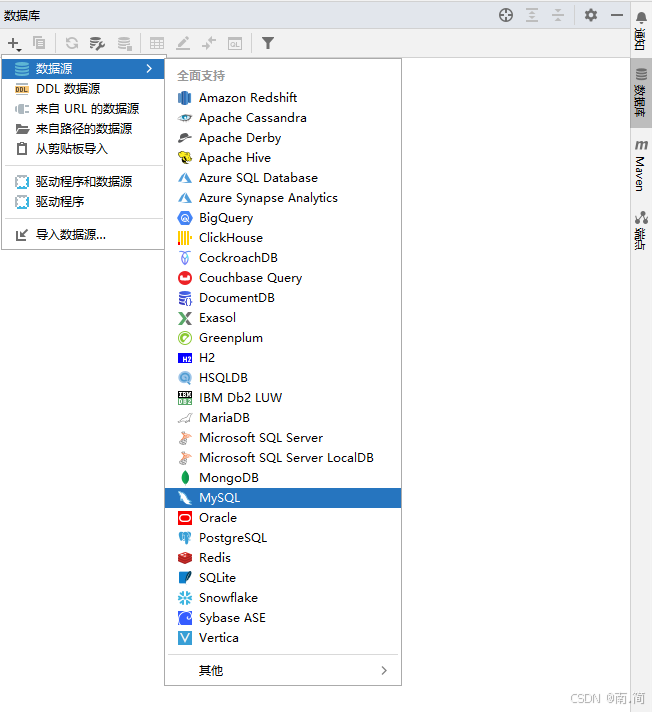Select Microsoft SQL Server data source
This screenshot has width=652, height=712.
tap(283, 437)
